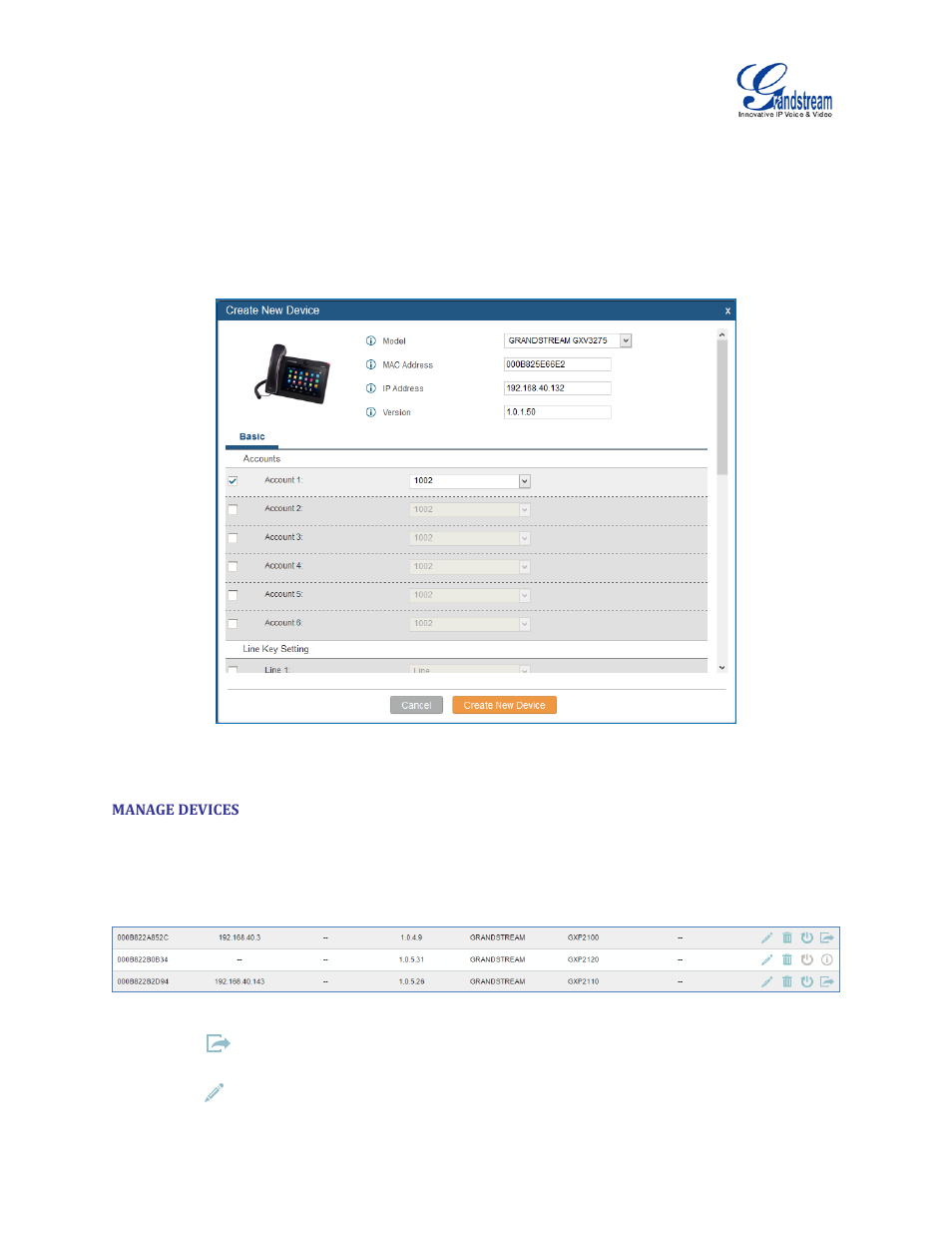This screenshot has height=1233, width=952.
Task: Click MAC cell 000B822A852C
Action: (143, 937)
